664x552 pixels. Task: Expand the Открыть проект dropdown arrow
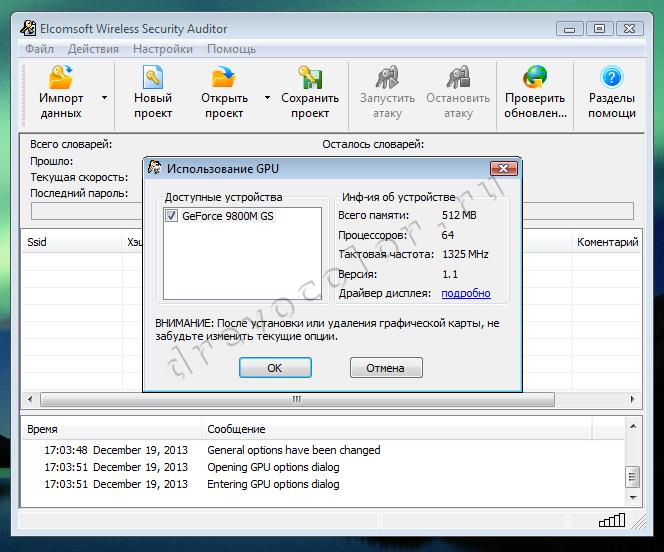[x=267, y=98]
